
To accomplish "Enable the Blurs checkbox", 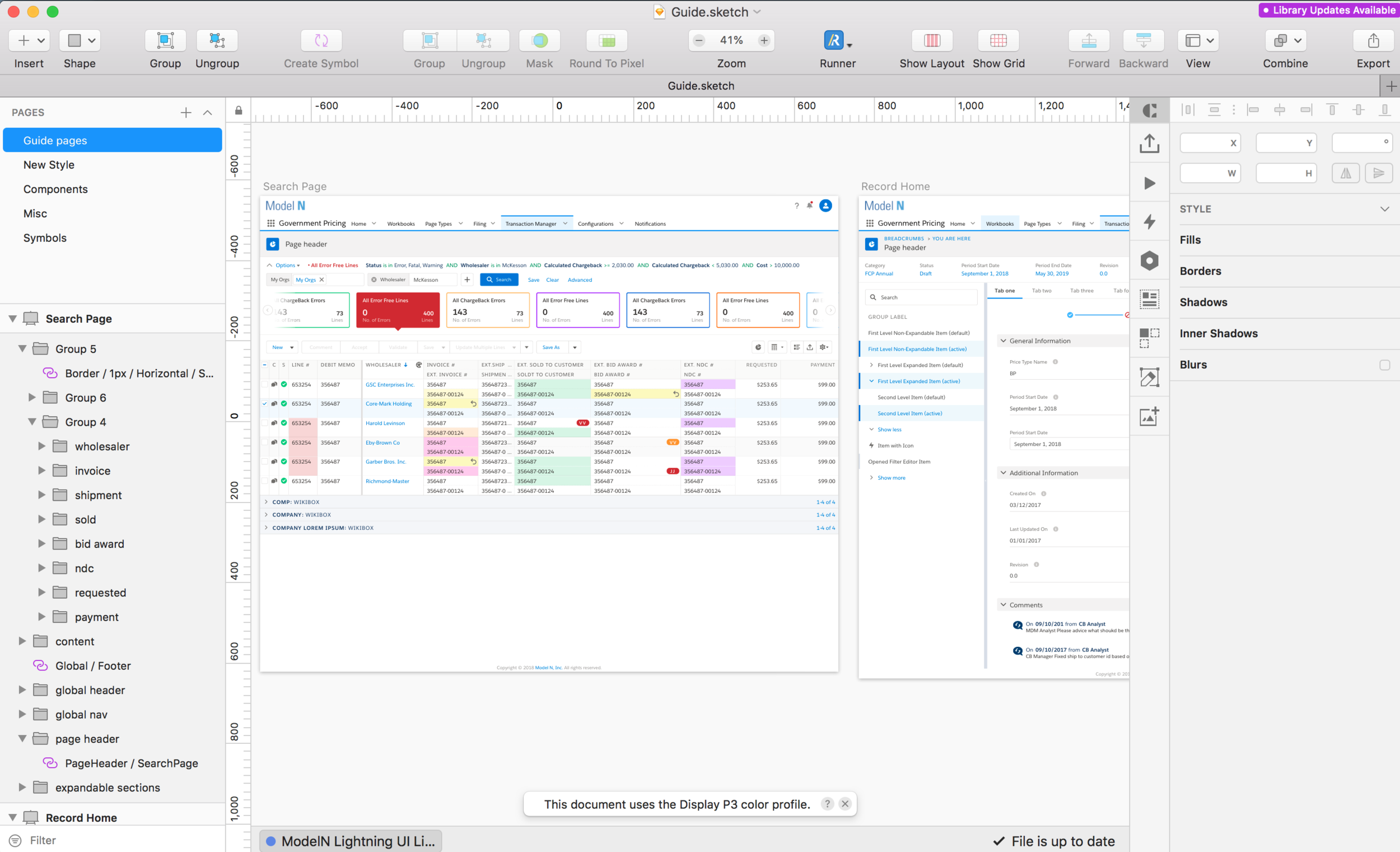I will point(1385,365).
